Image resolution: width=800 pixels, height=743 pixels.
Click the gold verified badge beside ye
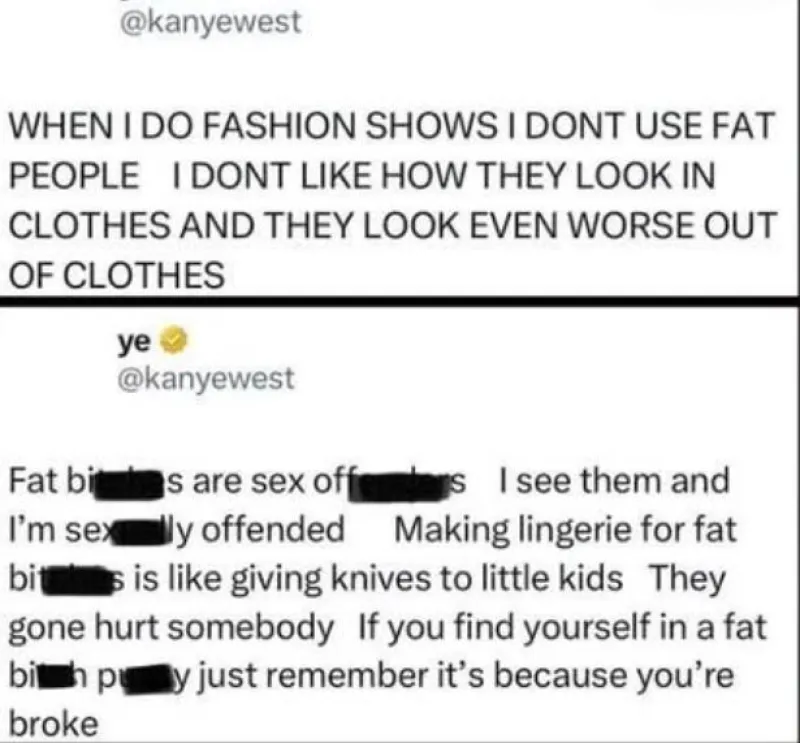174,341
